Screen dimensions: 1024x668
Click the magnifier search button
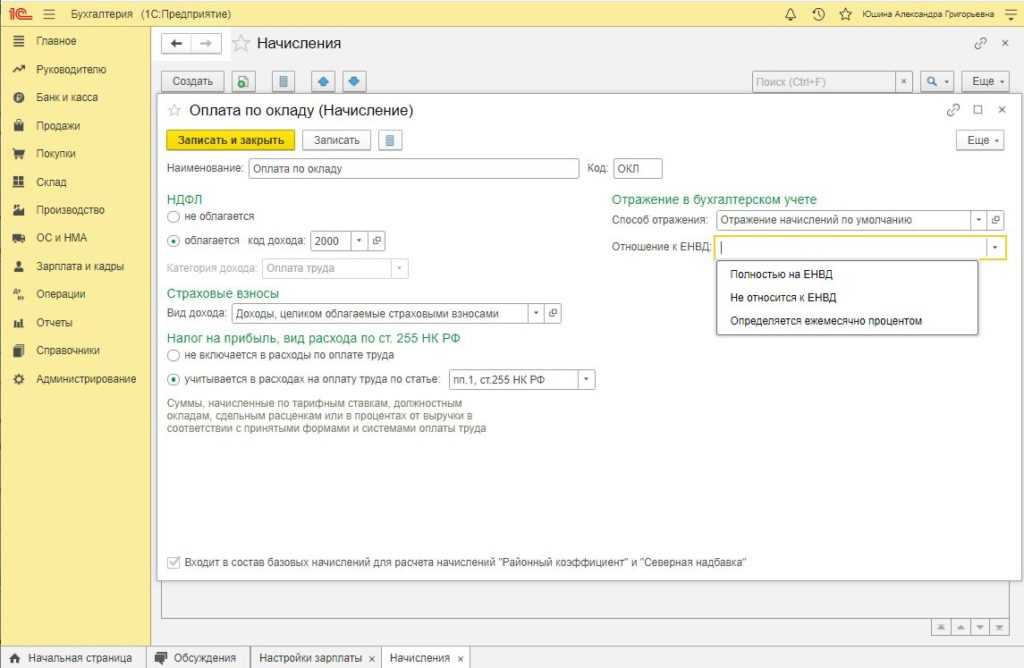[937, 82]
